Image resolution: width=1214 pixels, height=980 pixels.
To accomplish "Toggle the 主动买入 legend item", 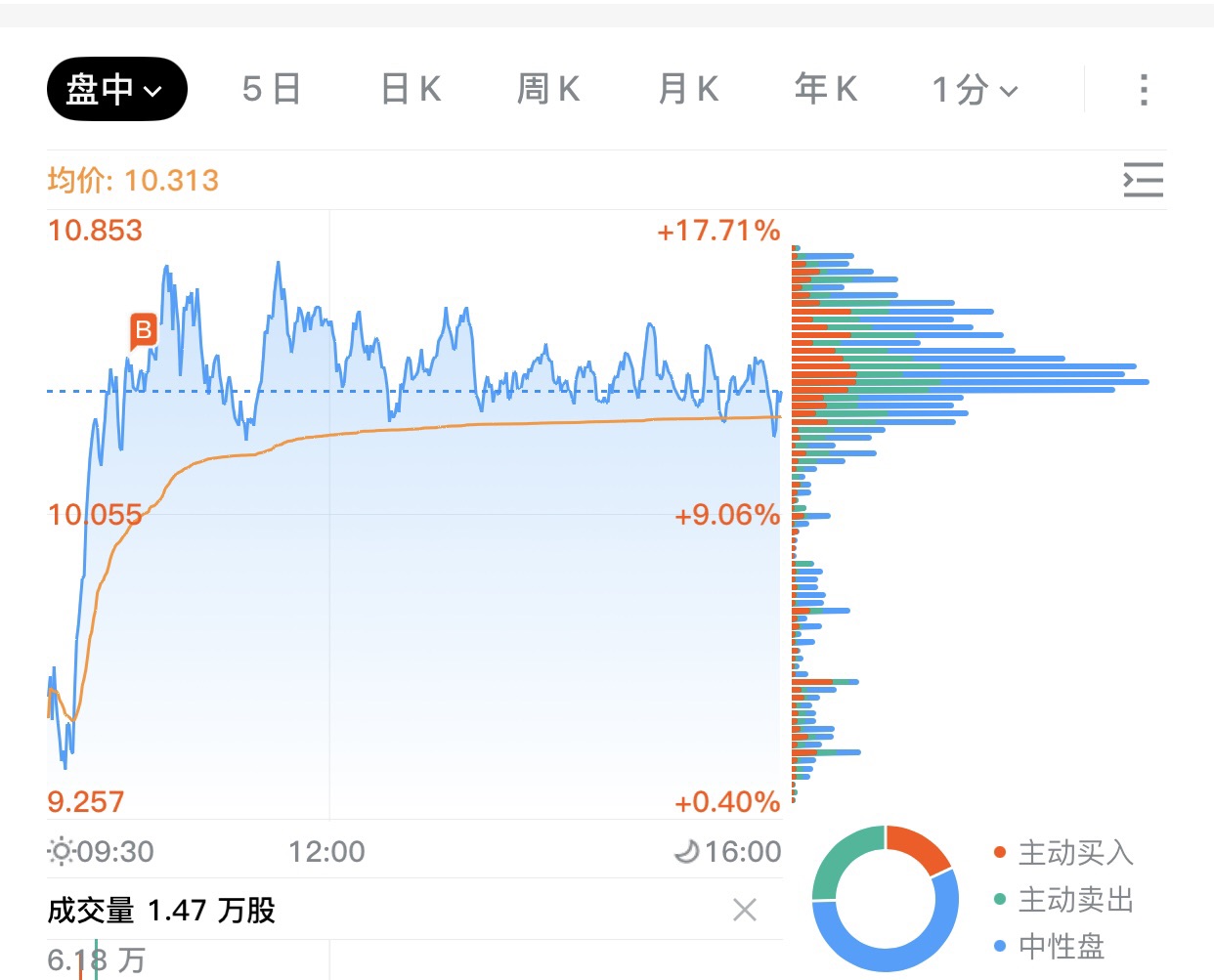I will tap(1062, 853).
